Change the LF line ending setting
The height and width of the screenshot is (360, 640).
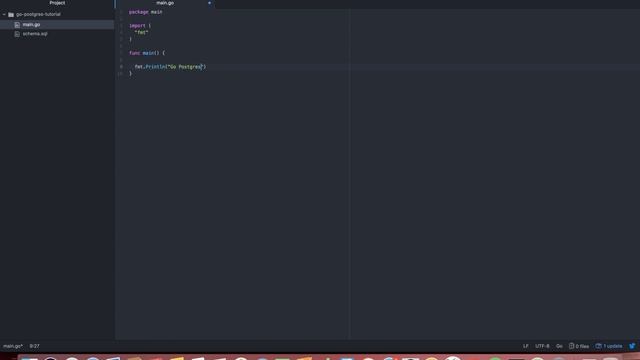(526, 346)
